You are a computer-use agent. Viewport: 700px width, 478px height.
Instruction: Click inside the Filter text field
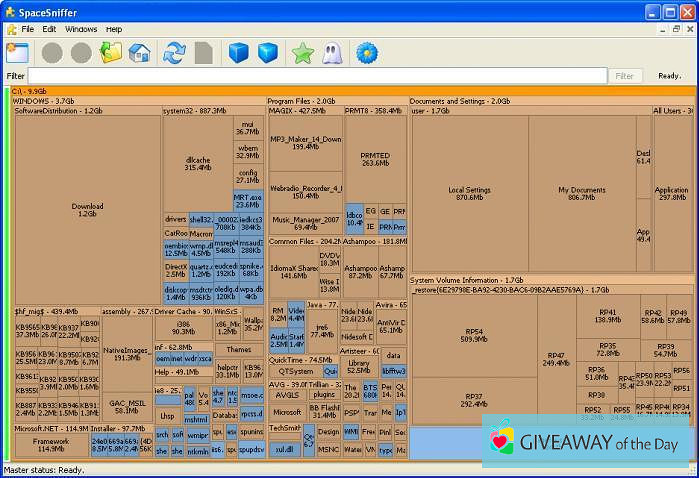(x=316, y=76)
